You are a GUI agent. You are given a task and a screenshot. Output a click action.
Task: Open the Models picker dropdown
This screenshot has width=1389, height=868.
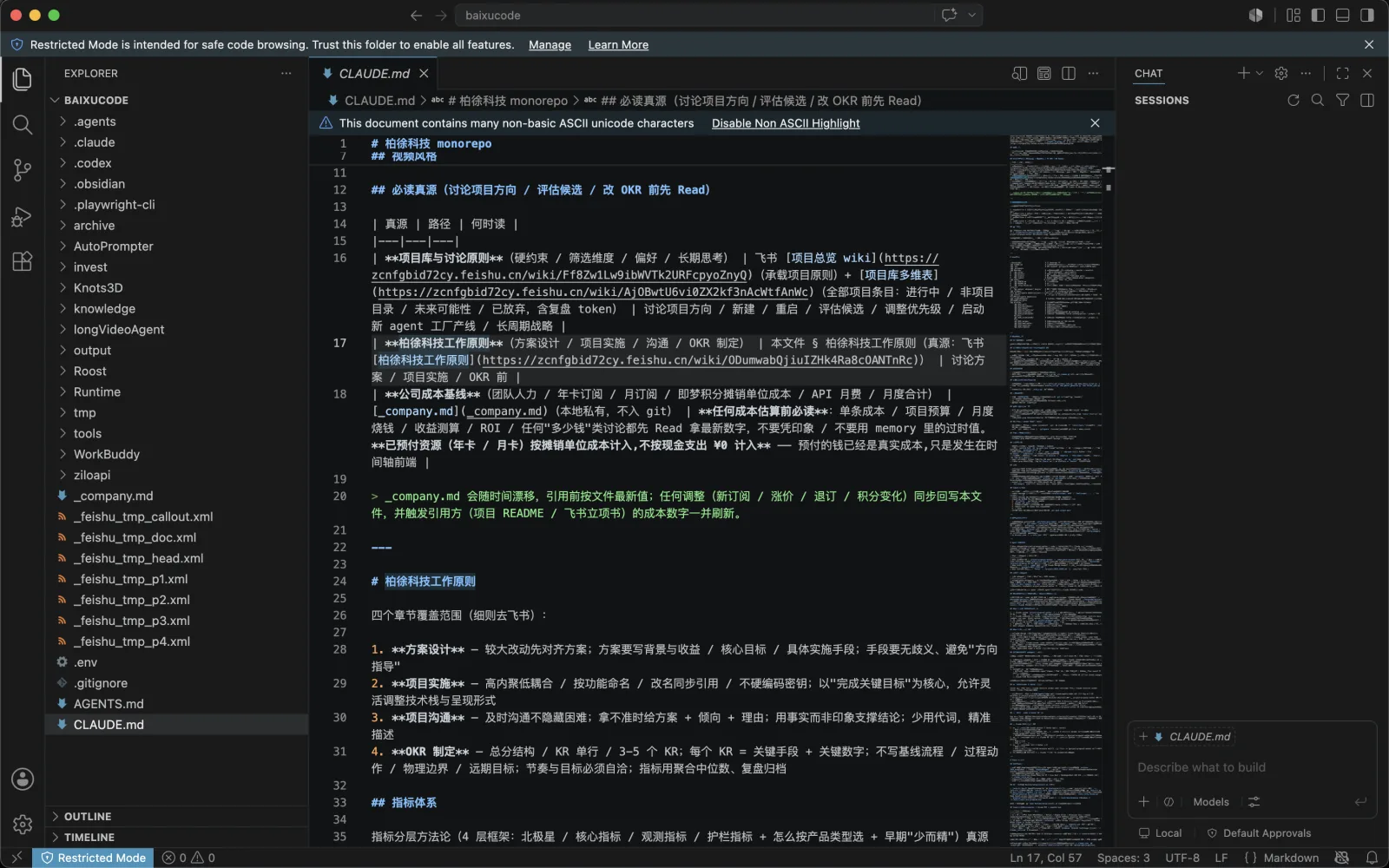(x=1211, y=802)
